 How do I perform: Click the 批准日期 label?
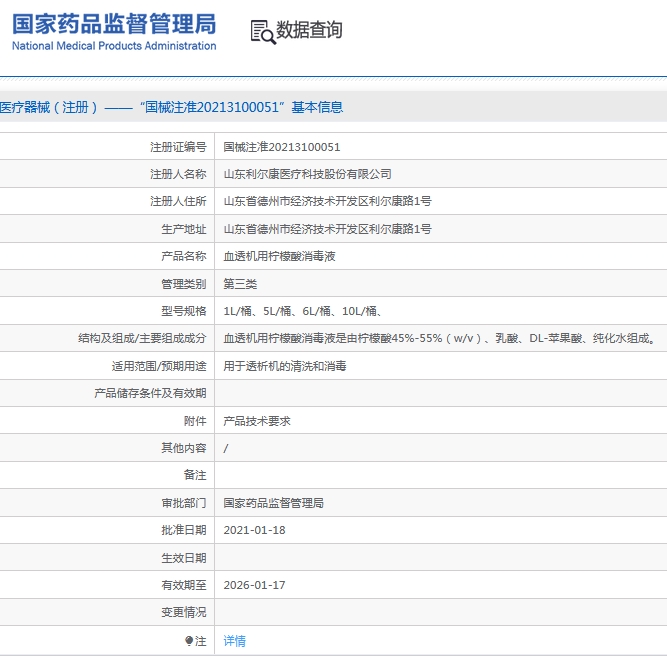tap(184, 530)
